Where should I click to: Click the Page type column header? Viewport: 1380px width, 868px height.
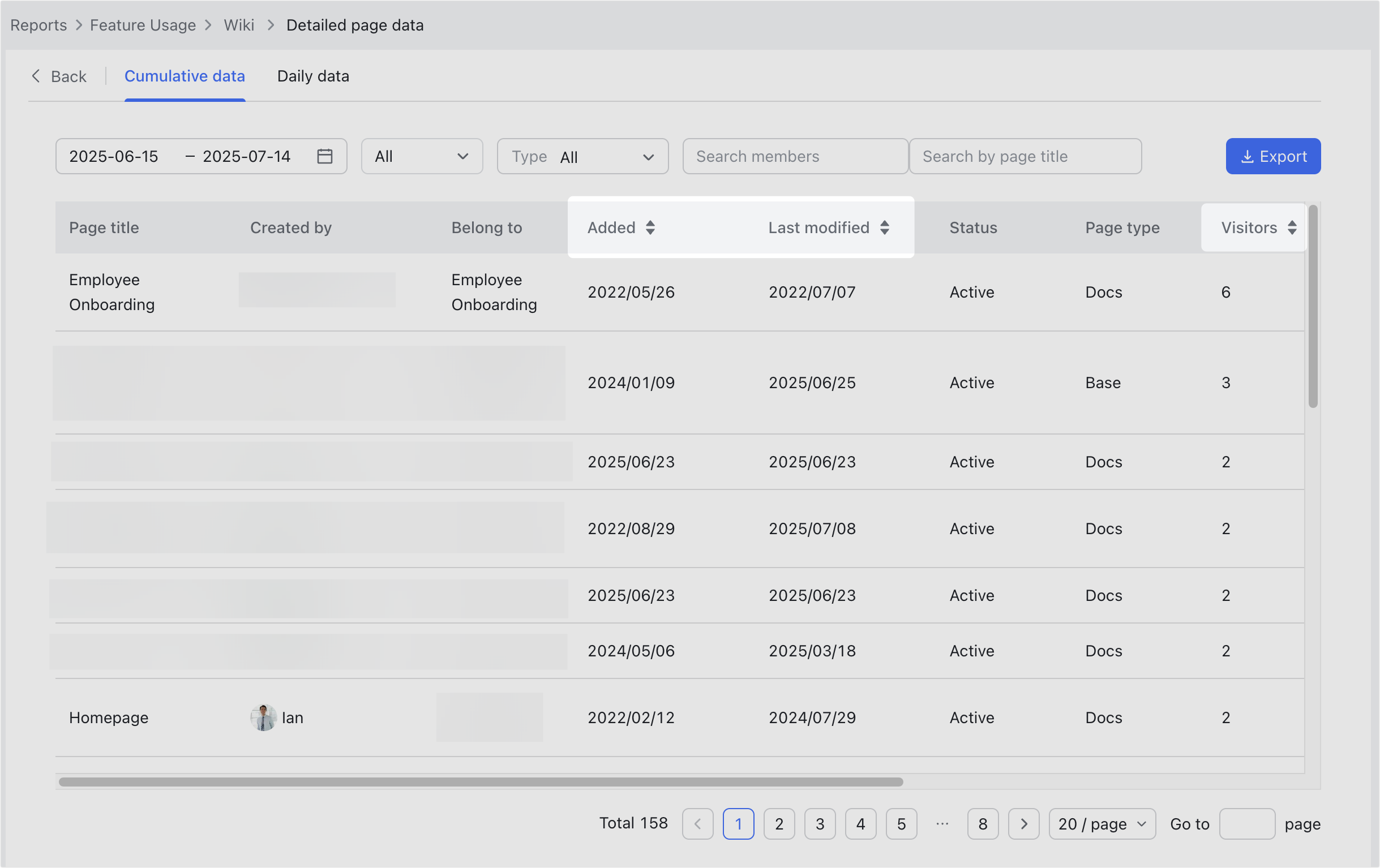(1122, 227)
